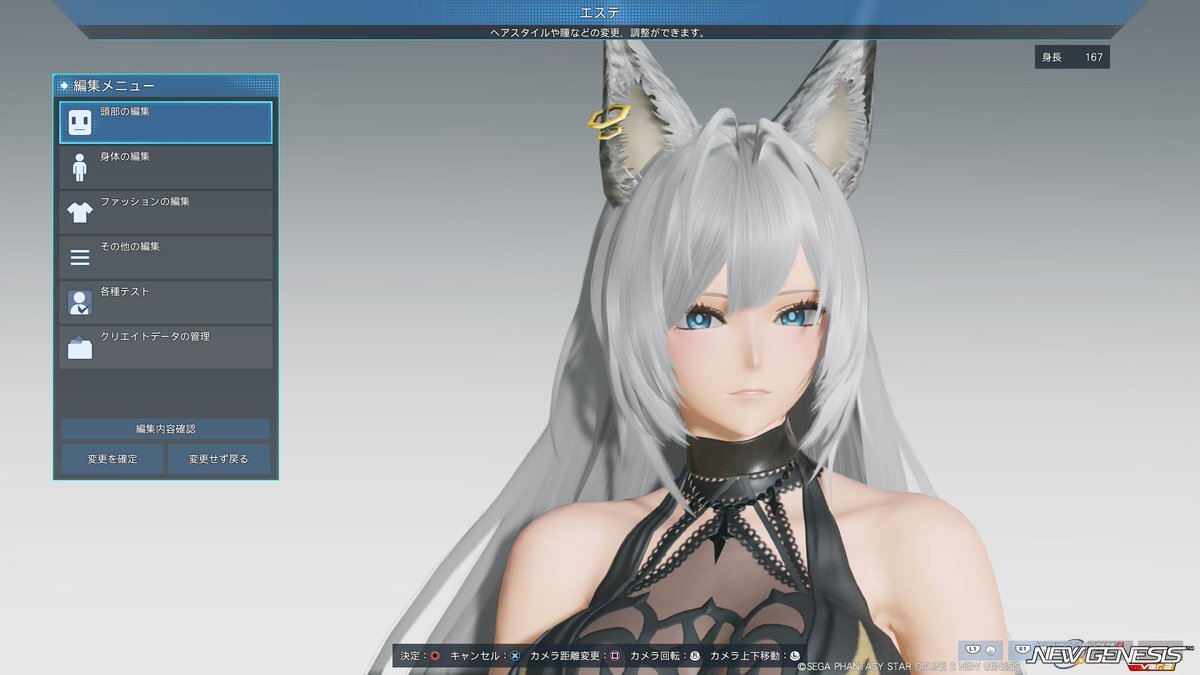Click the create data folder icon

[80, 348]
